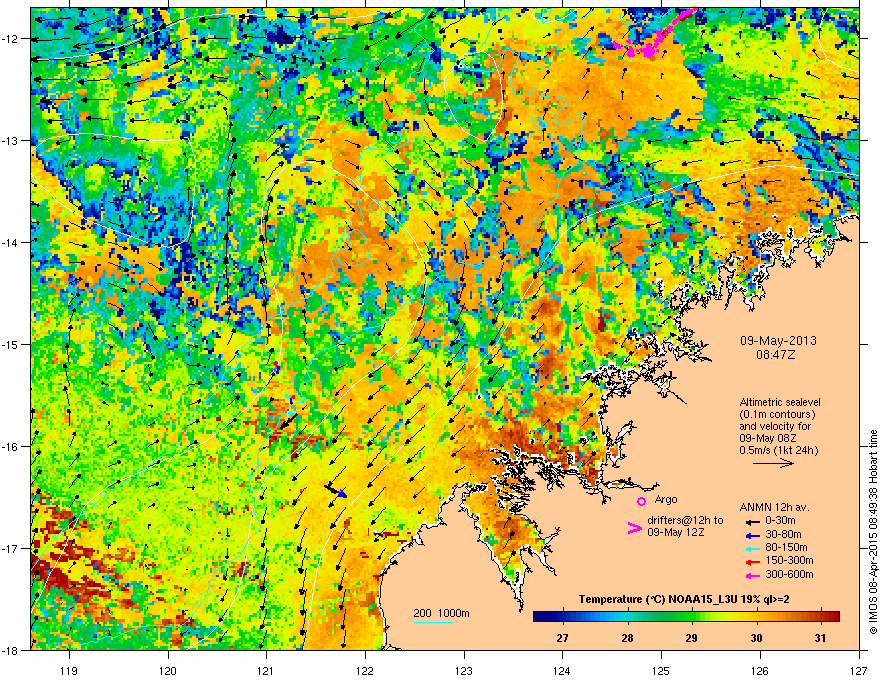Click the latitude axis label -14
The height and width of the screenshot is (680, 880).
(10, 242)
